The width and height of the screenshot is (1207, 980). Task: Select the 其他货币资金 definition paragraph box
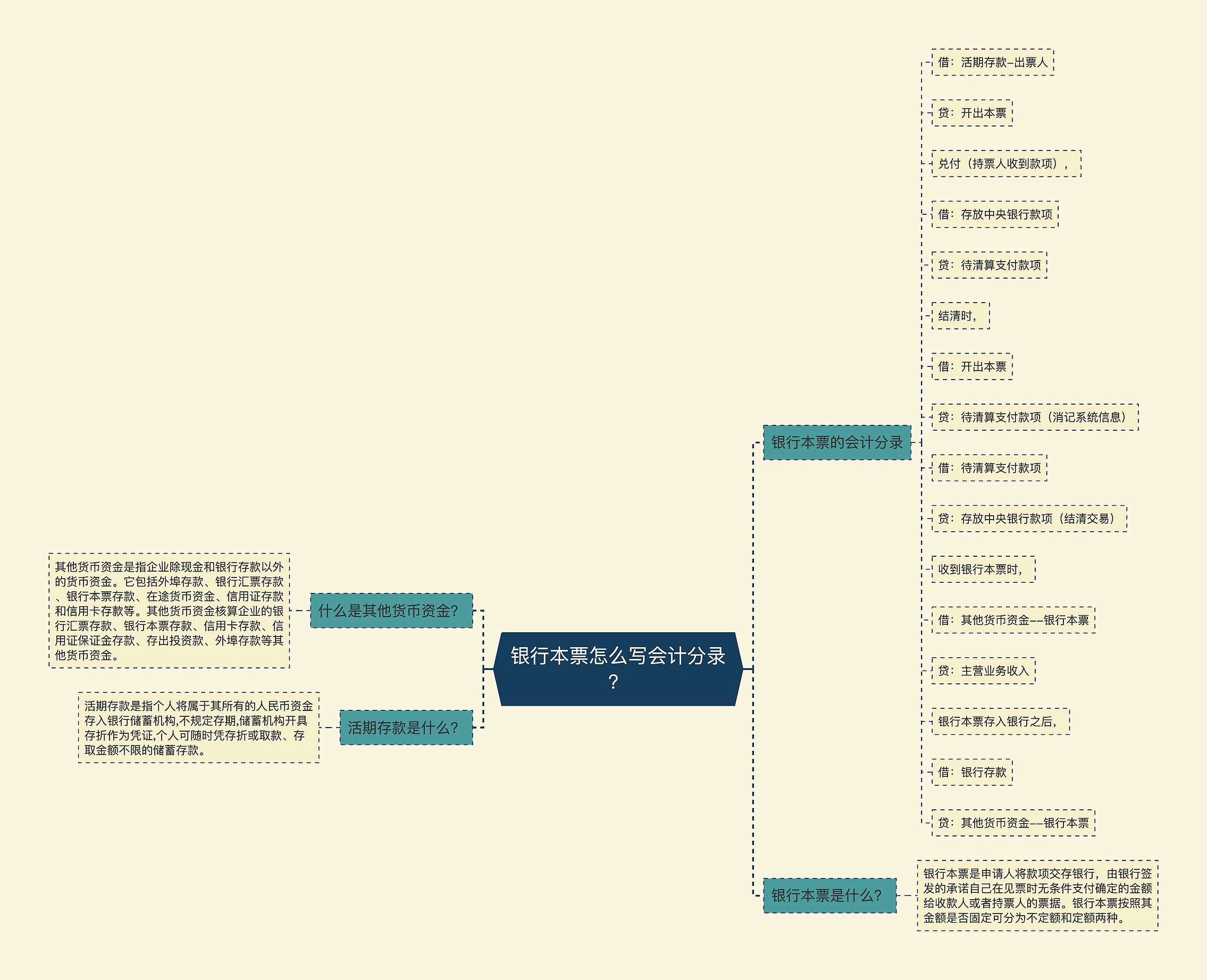coord(170,610)
